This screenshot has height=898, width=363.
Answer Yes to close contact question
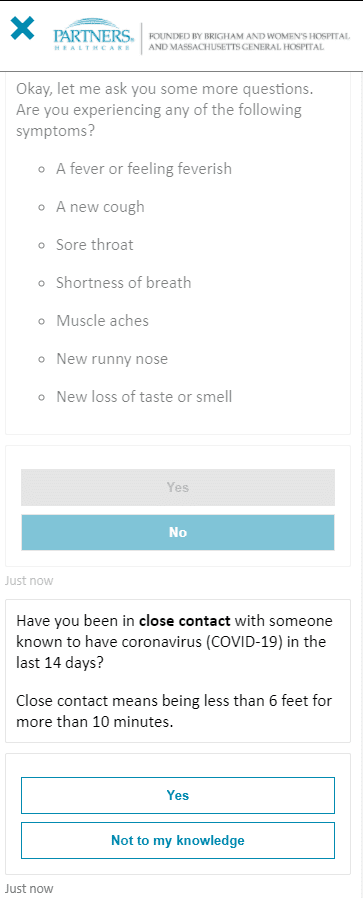click(177, 795)
